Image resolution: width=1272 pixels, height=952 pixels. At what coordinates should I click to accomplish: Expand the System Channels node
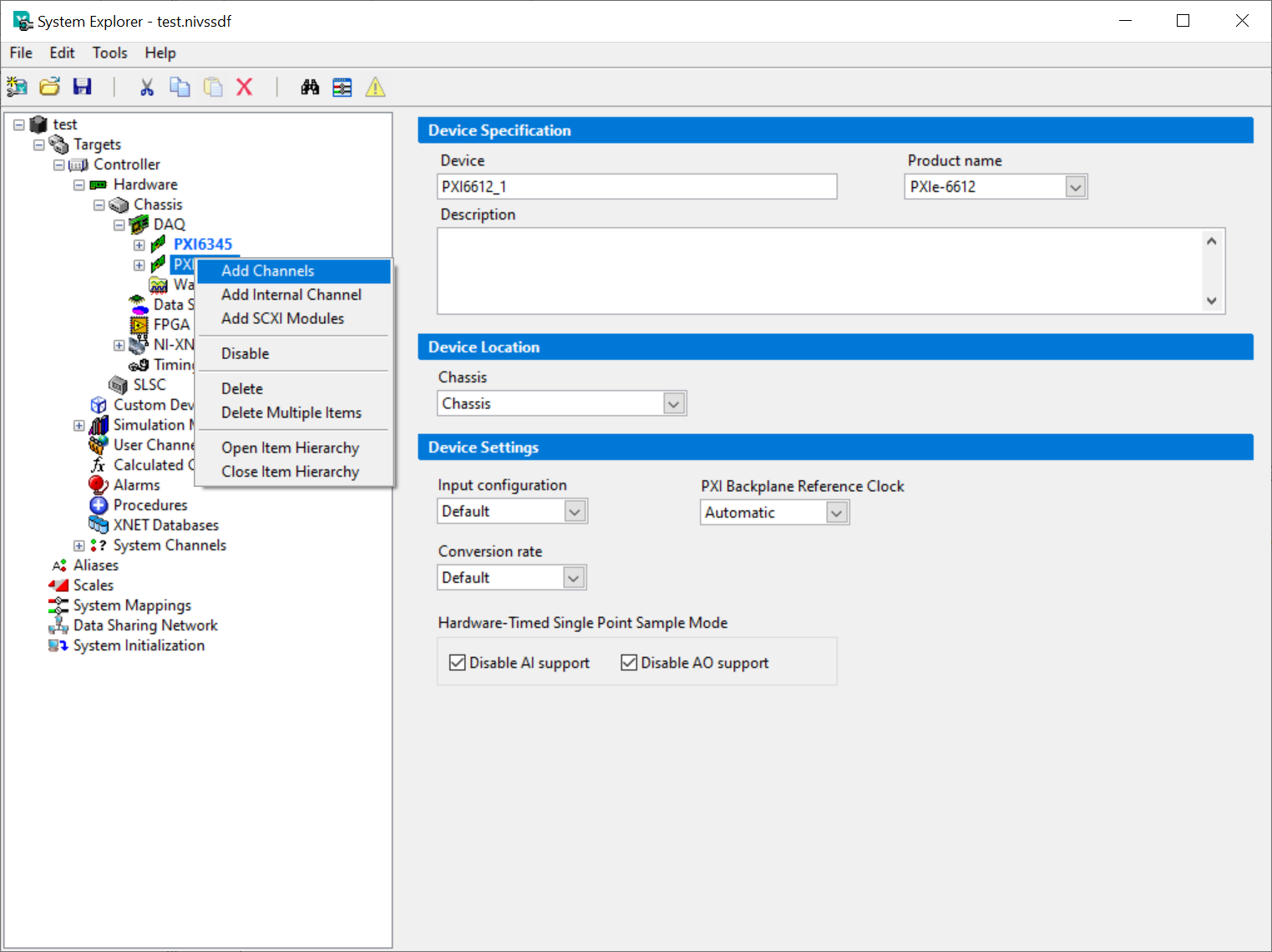coord(79,545)
